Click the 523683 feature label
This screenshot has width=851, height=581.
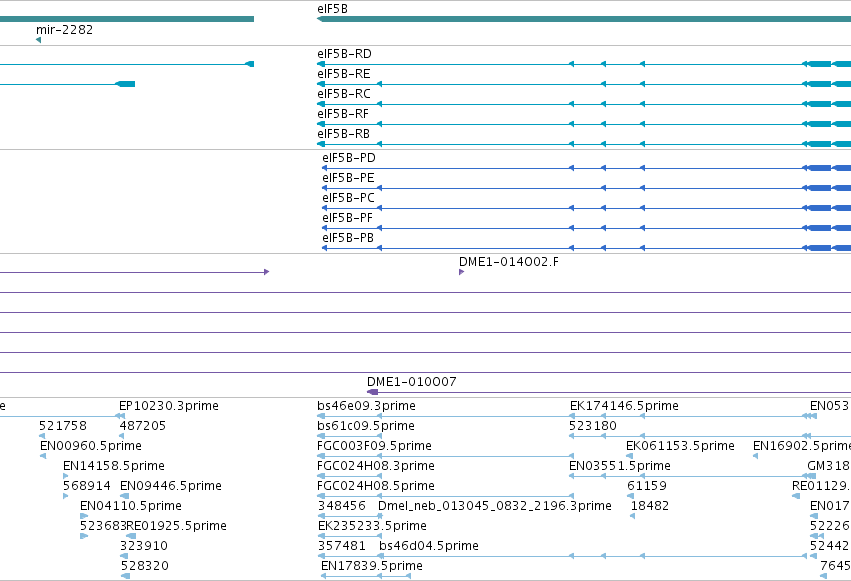click(103, 526)
